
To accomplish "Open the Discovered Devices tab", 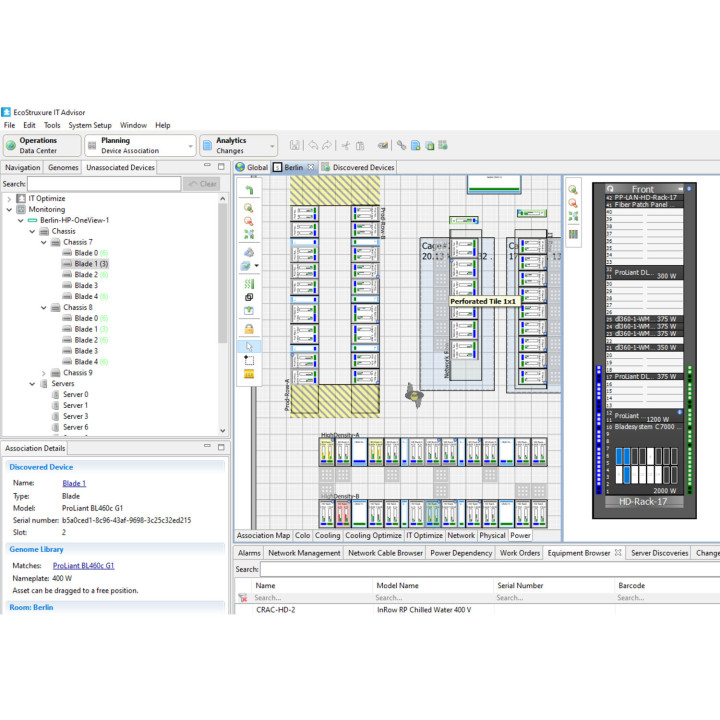I will (x=358, y=168).
